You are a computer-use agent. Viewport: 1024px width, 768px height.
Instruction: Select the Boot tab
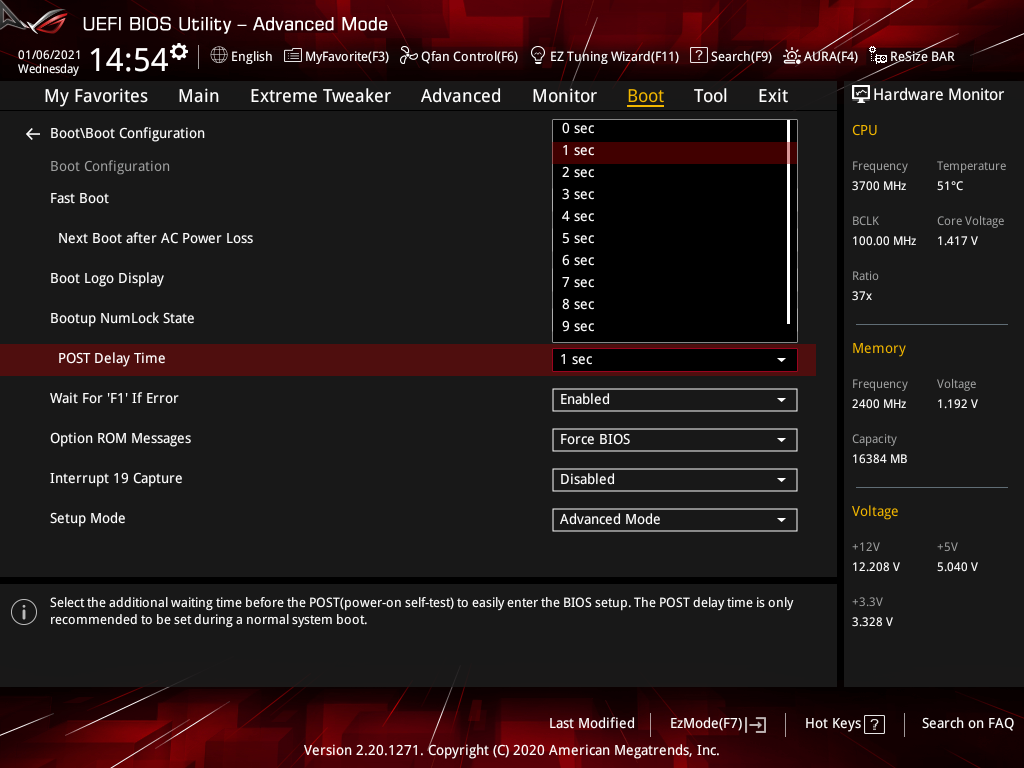pyautogui.click(x=645, y=96)
